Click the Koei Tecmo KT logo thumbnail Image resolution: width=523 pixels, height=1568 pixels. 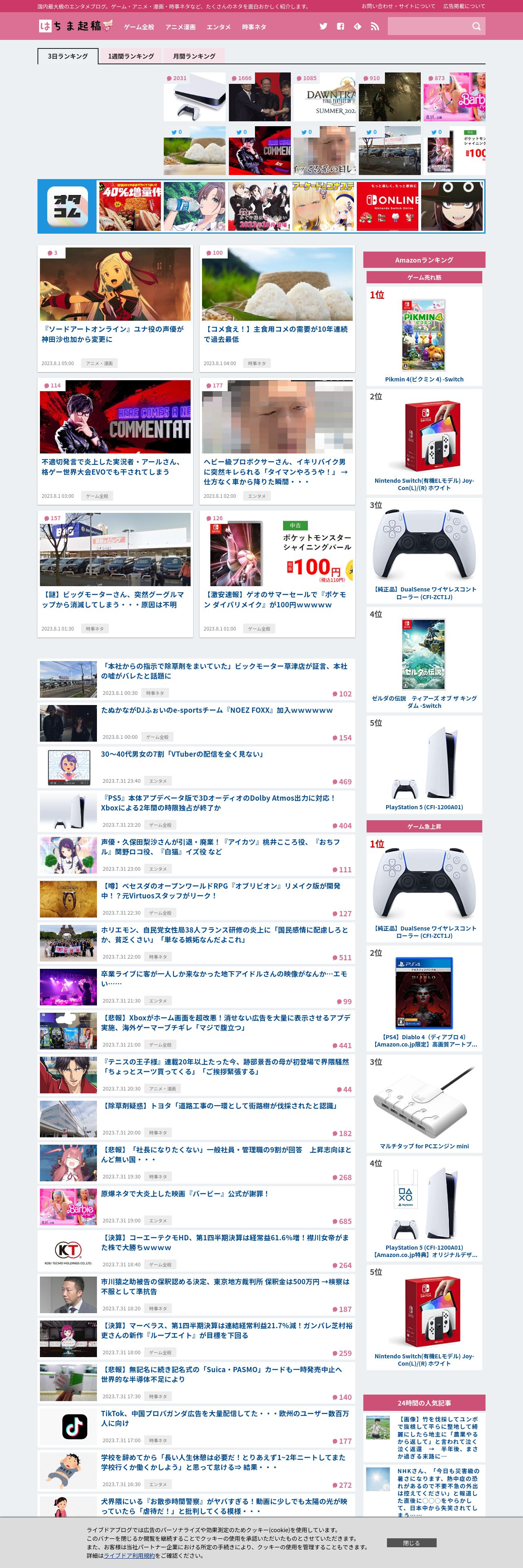[68, 1251]
